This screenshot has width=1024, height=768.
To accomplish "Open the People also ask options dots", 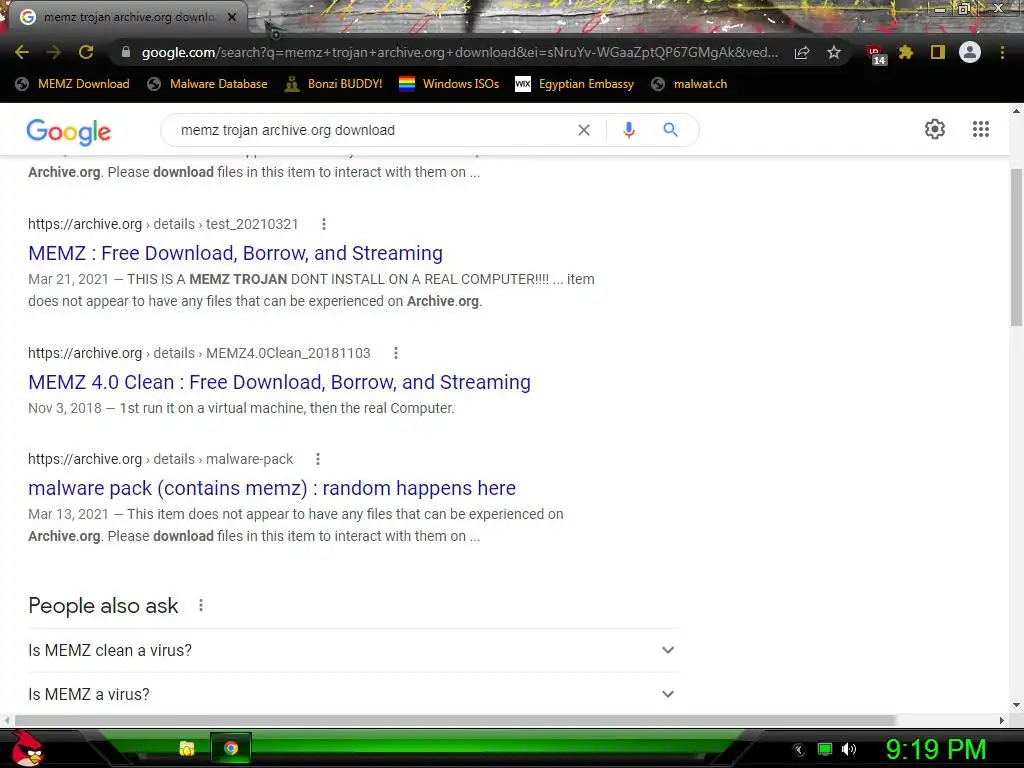I will 201,605.
